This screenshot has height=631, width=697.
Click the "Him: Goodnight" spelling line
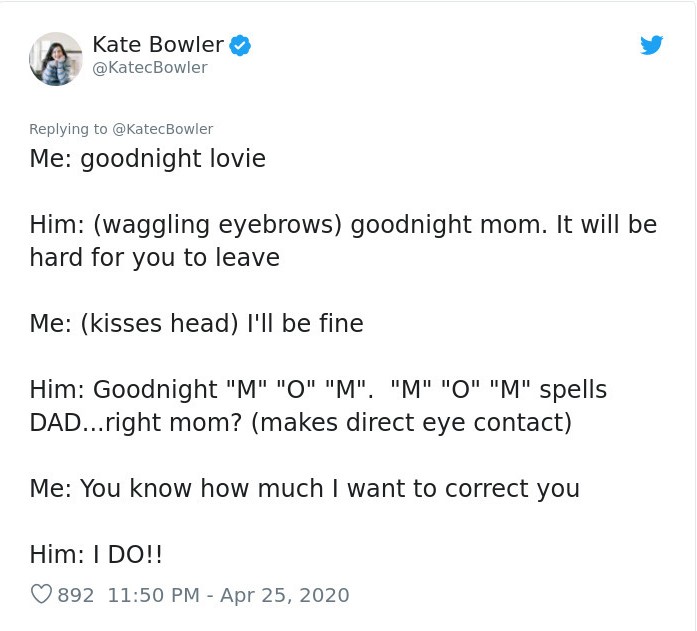(x=318, y=388)
